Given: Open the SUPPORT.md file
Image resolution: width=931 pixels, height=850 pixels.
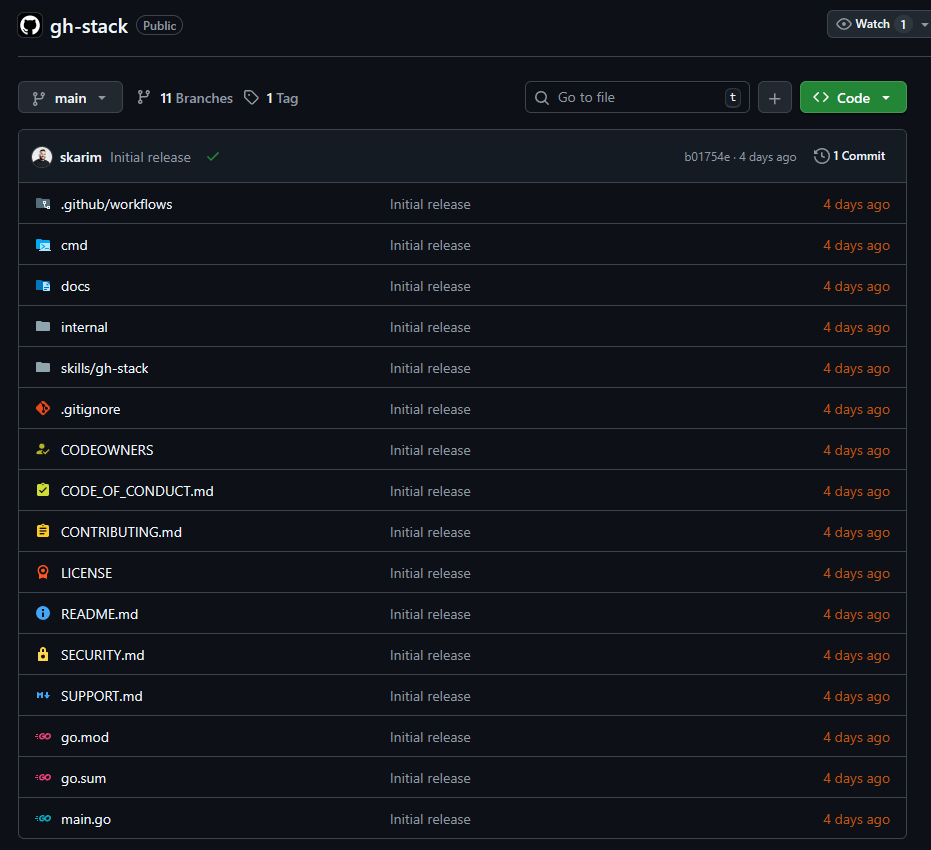Looking at the screenshot, I should pyautogui.click(x=102, y=696).
